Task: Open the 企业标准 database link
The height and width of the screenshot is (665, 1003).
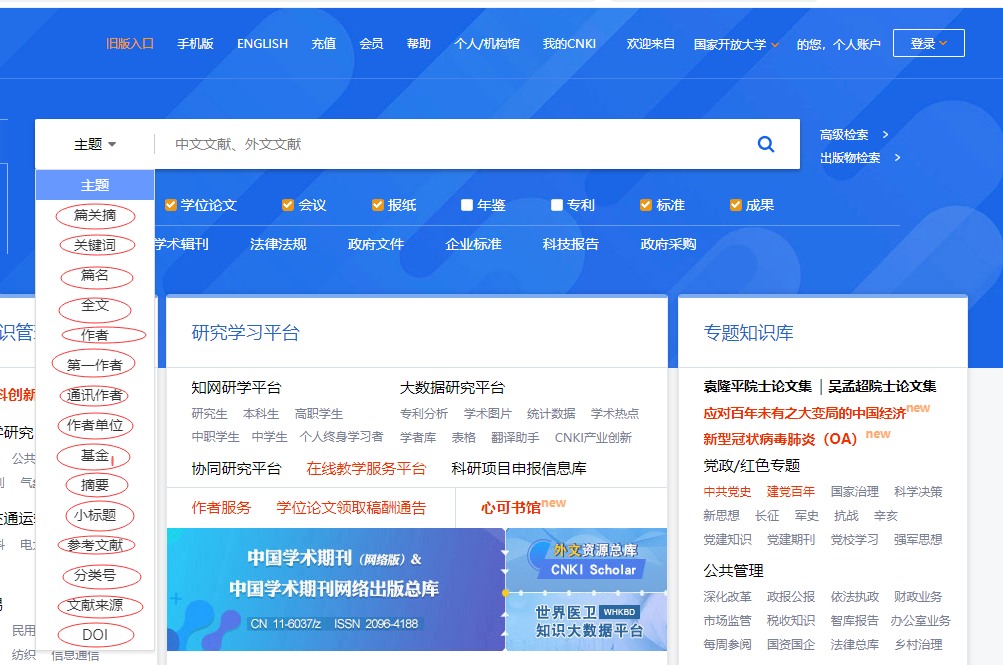Action: [x=473, y=244]
